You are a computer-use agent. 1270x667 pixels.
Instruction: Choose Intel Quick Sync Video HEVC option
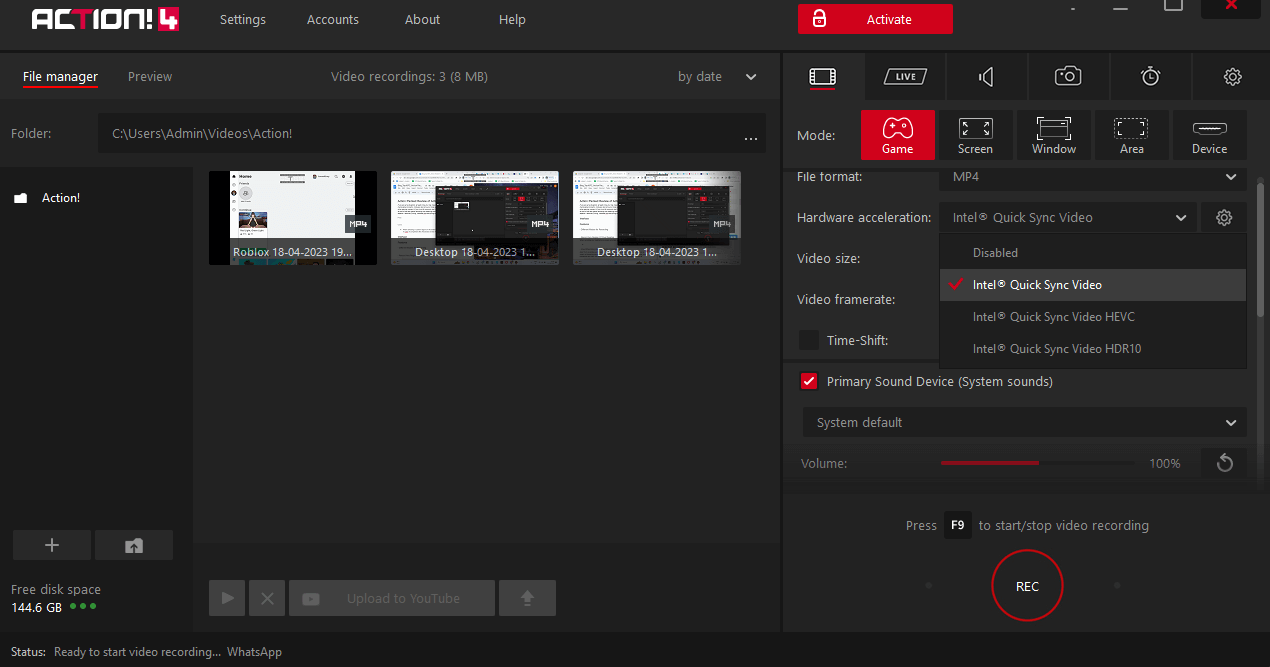(1093, 317)
